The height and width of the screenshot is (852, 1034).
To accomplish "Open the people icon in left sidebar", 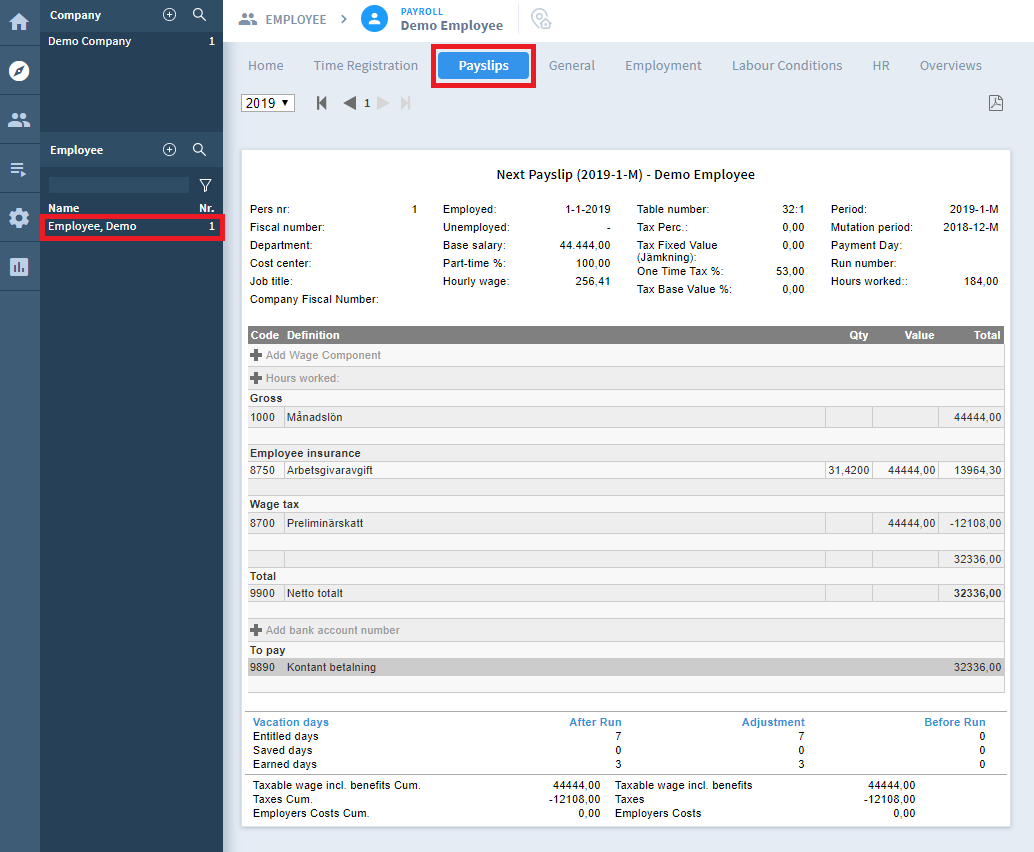I will coord(19,119).
